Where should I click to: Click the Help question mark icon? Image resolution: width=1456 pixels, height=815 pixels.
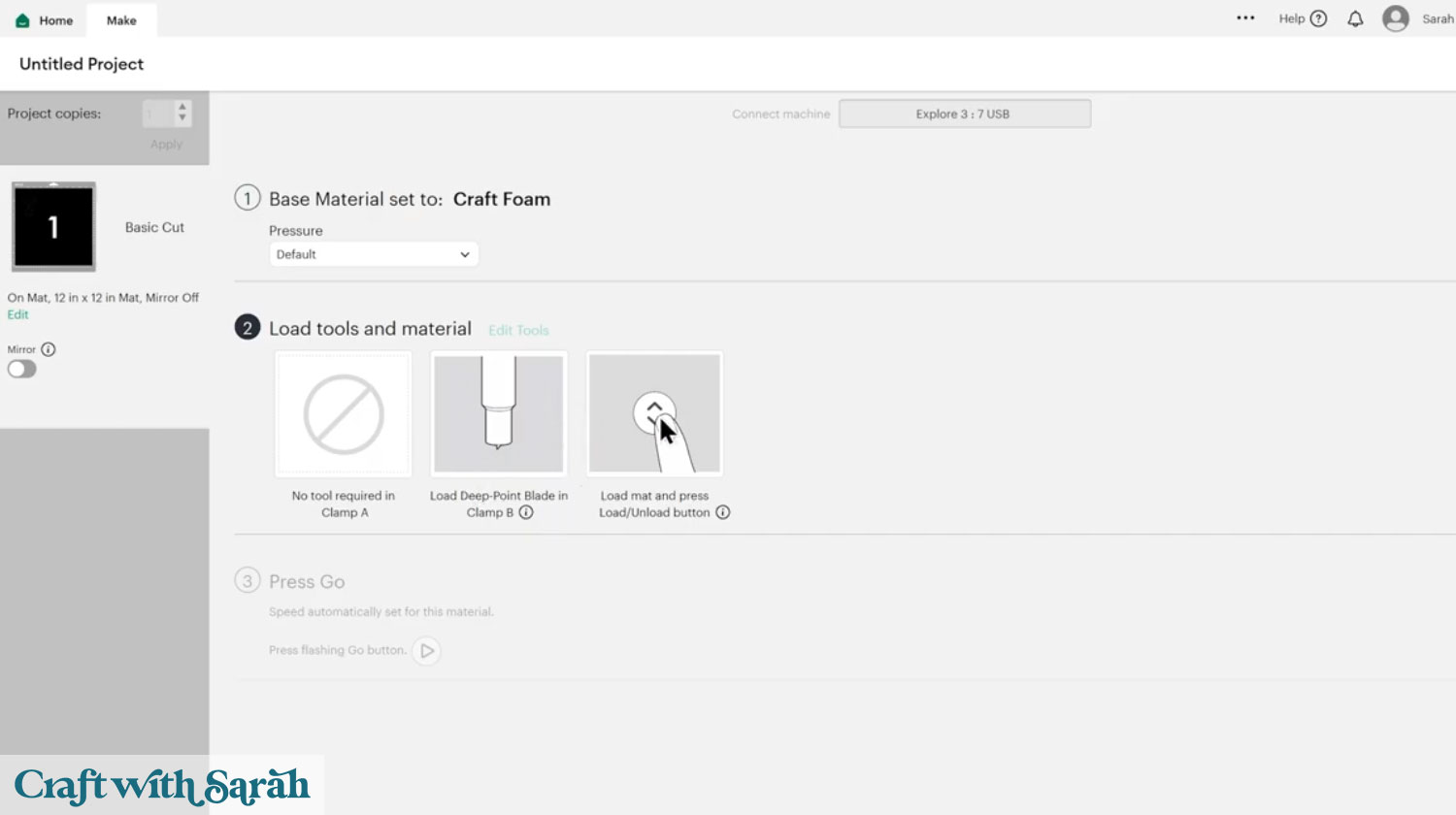pyautogui.click(x=1318, y=18)
